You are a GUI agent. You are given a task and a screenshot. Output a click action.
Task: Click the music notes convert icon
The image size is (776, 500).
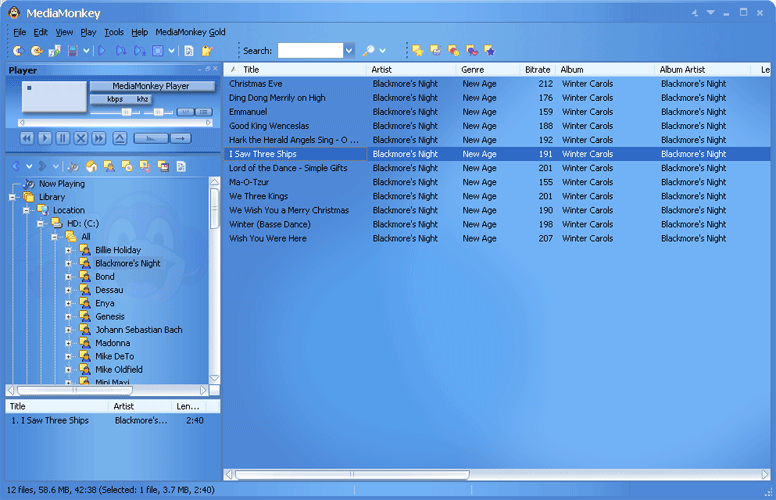pyautogui.click(x=54, y=50)
